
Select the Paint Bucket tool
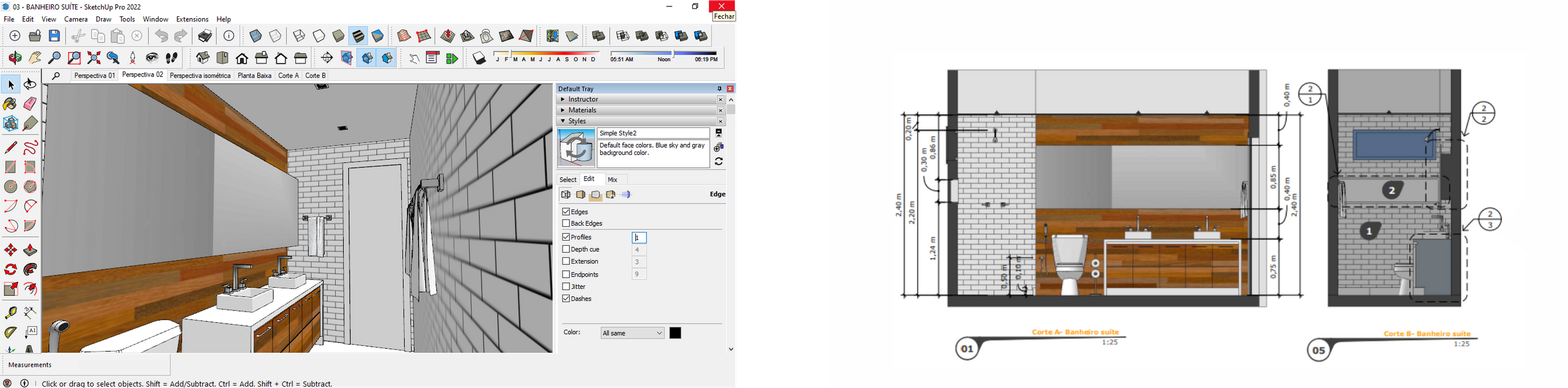[10, 104]
